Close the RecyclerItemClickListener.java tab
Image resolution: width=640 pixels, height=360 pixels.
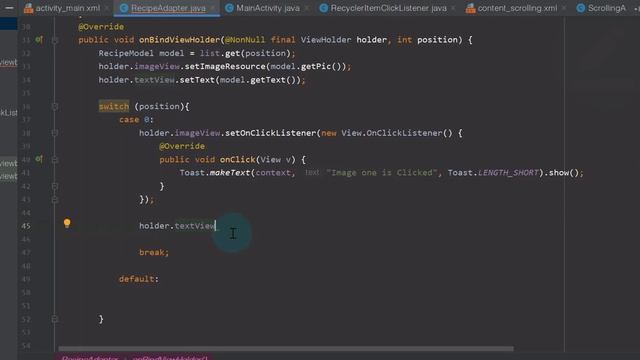click(453, 8)
